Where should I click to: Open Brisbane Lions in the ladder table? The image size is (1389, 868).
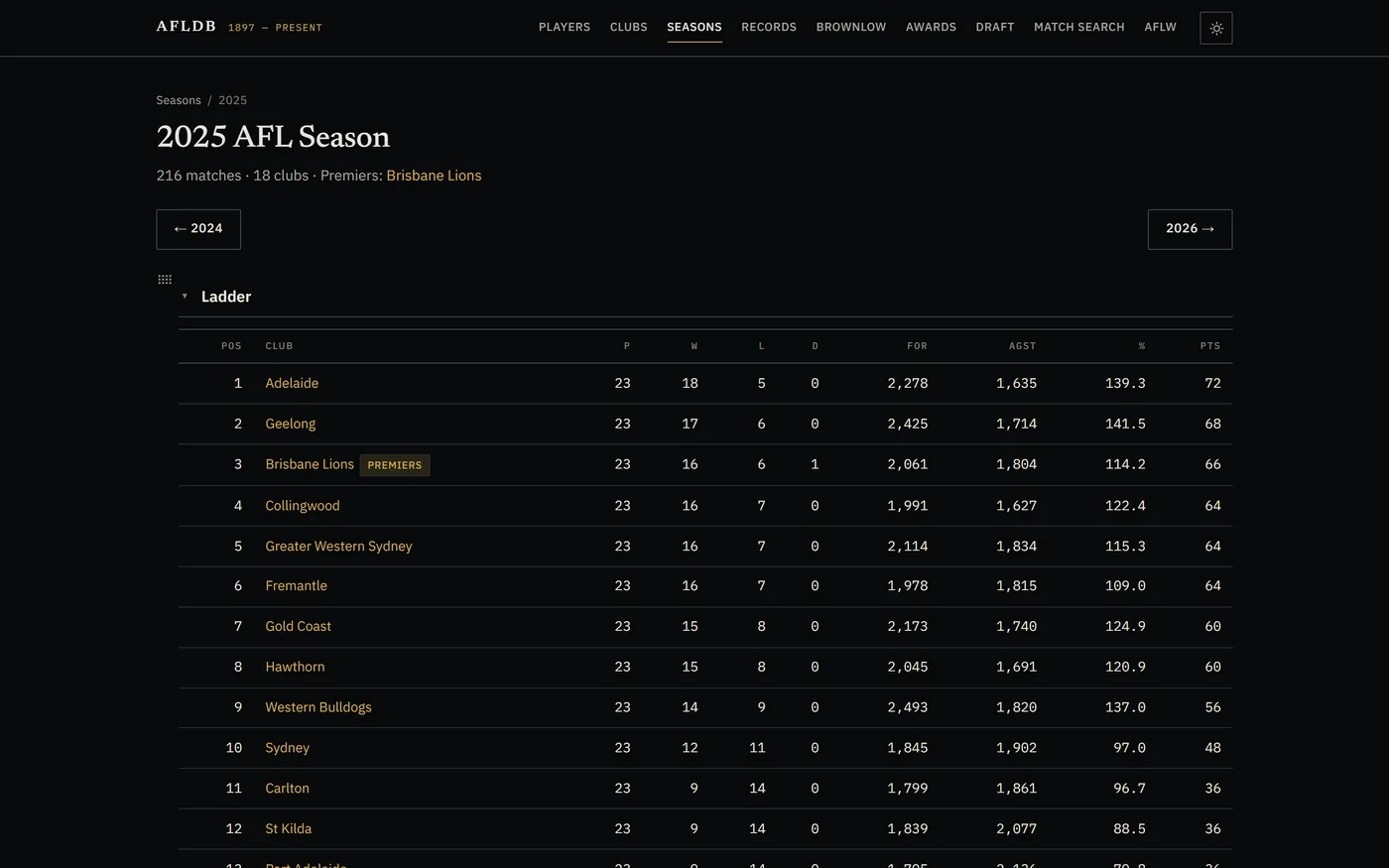(x=310, y=464)
